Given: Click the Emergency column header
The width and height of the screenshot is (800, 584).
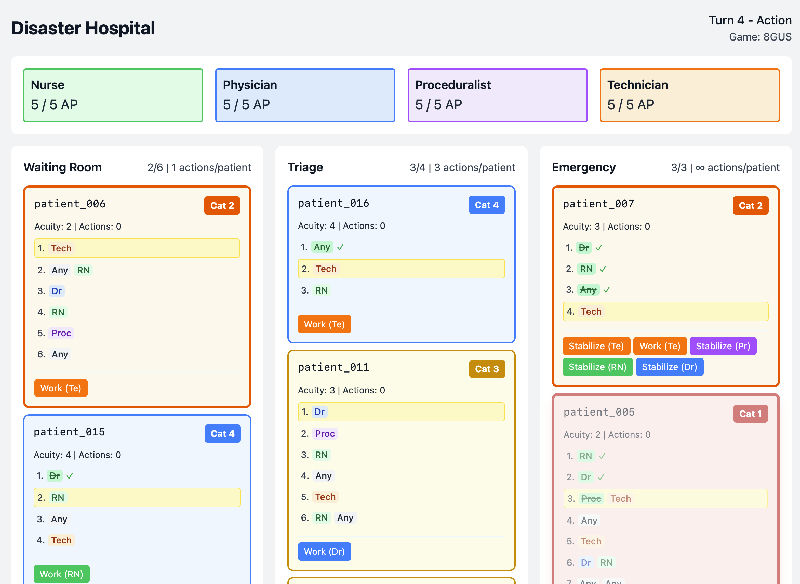Looking at the screenshot, I should (584, 167).
